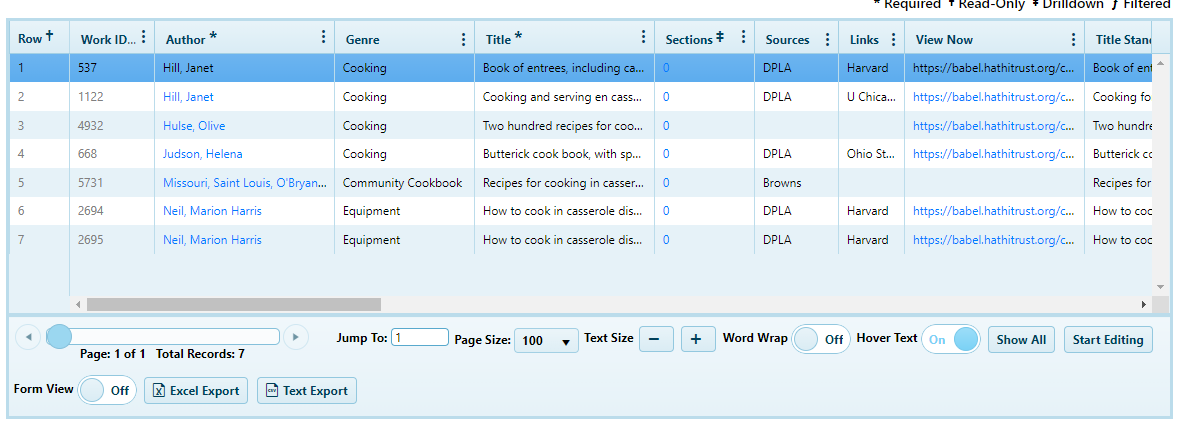Increase text size with plus button
1180x428 pixels.
click(698, 340)
